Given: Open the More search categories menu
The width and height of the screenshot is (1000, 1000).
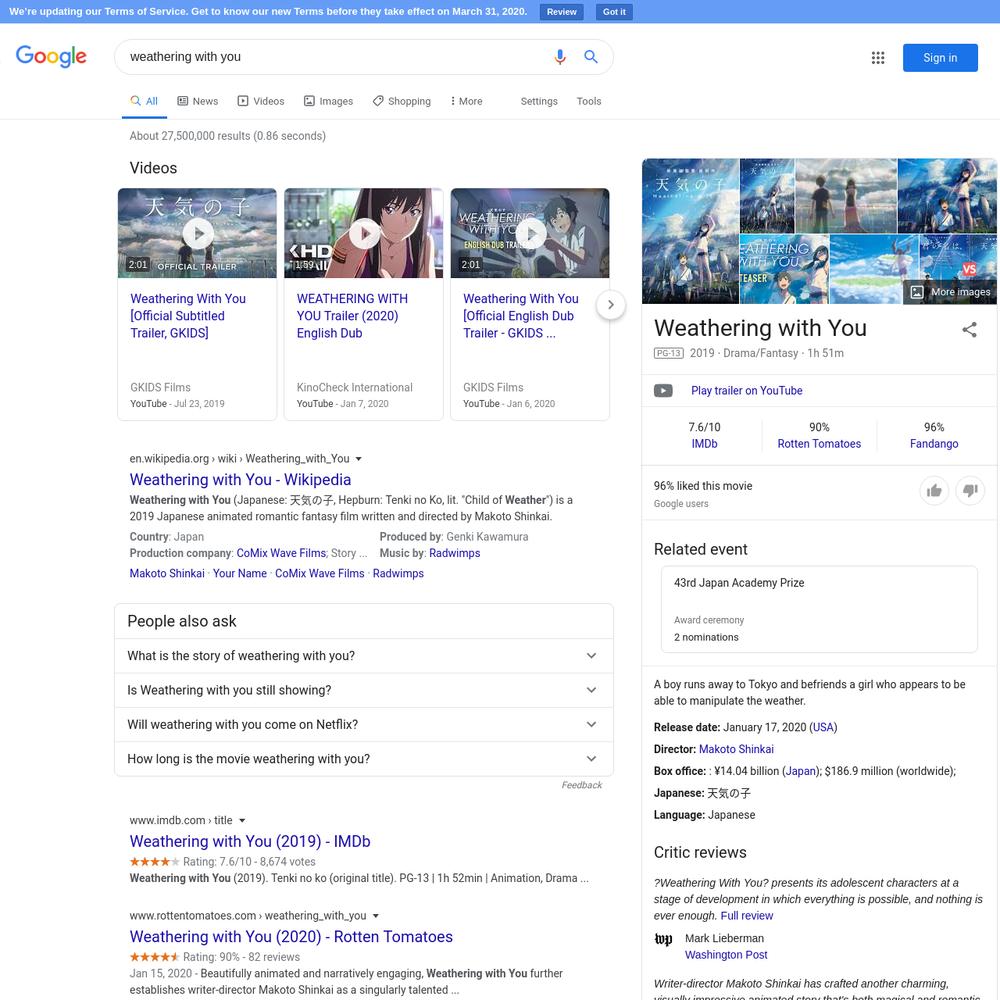Looking at the screenshot, I should [x=466, y=101].
